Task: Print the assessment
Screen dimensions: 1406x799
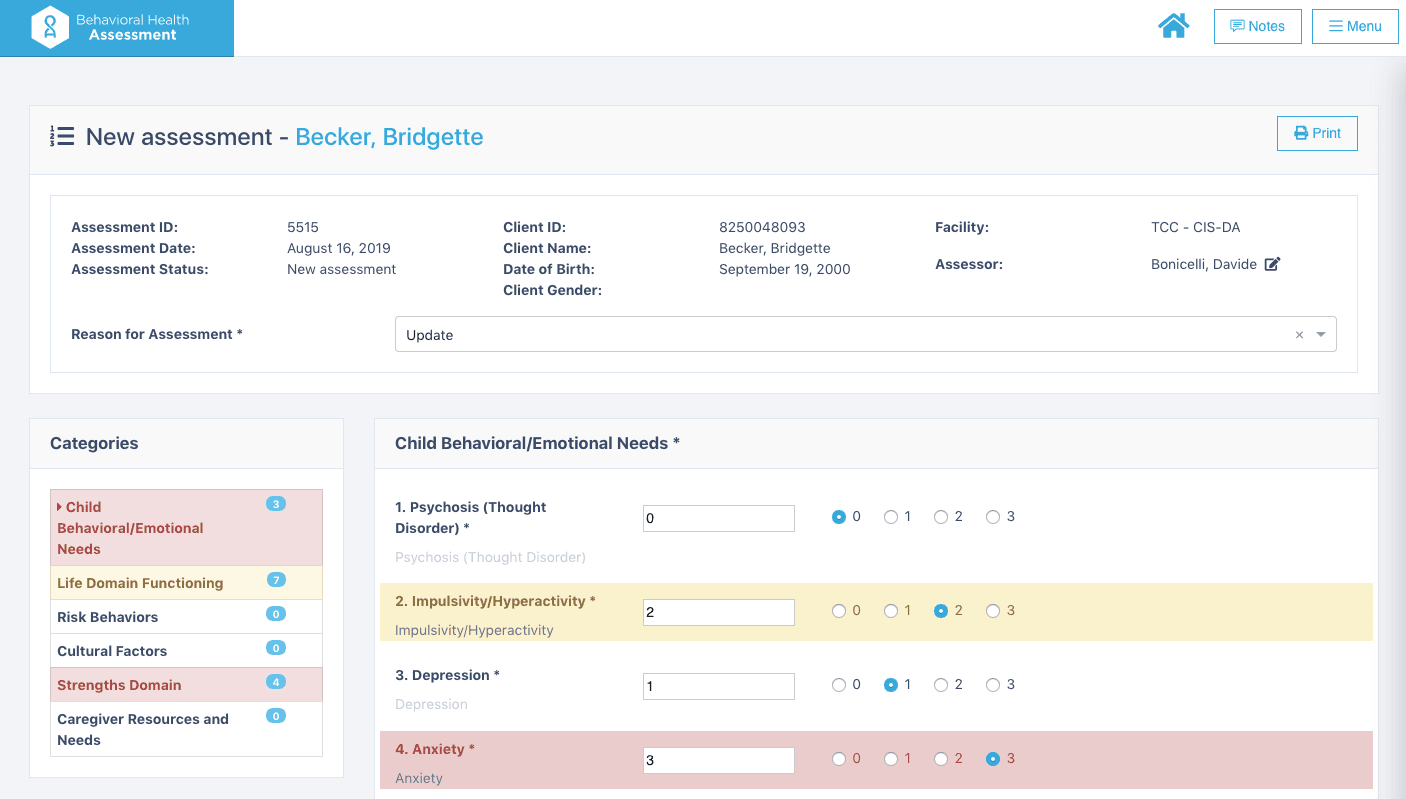Action: pos(1317,133)
